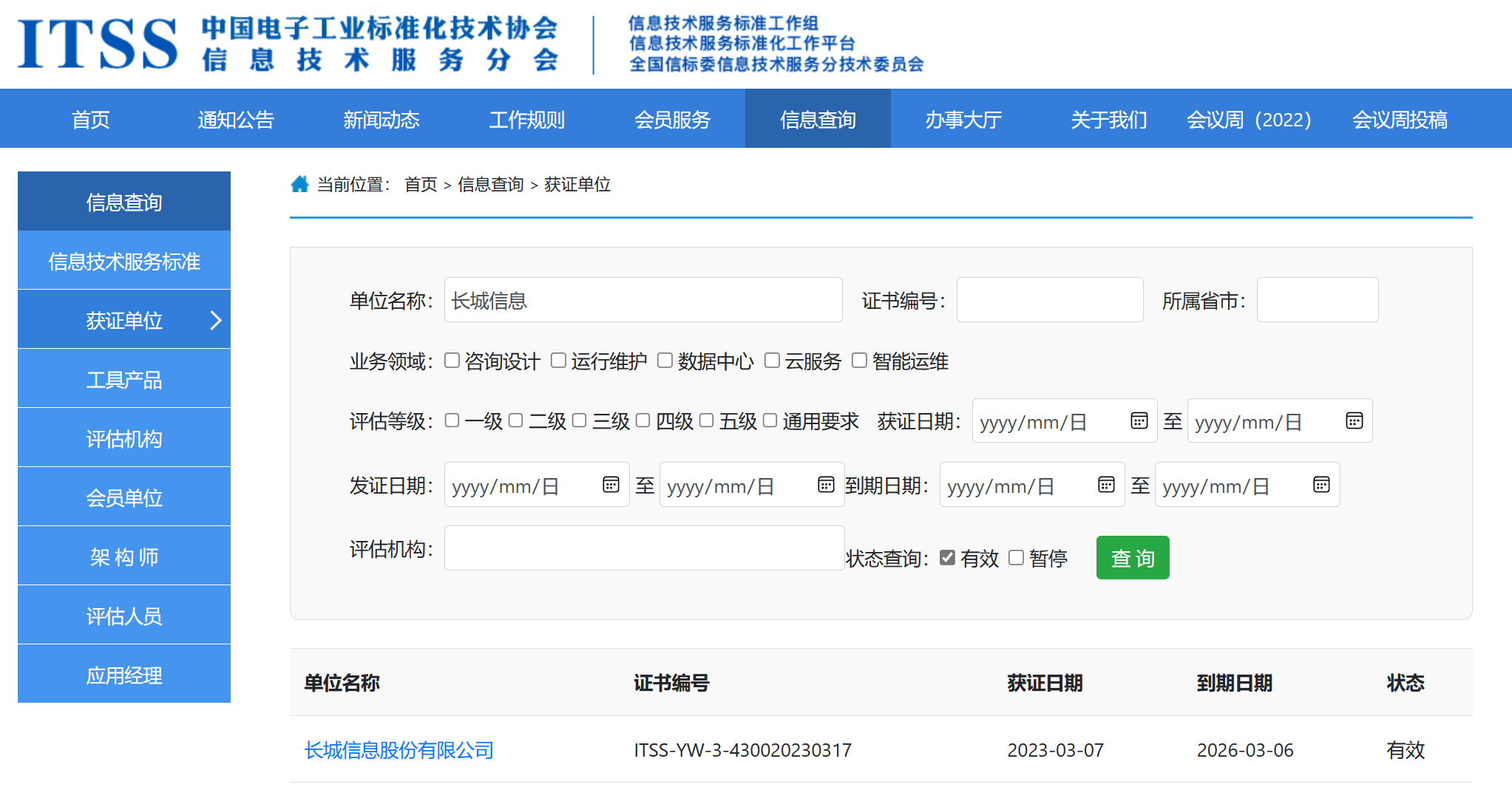The height and width of the screenshot is (787, 1512).
Task: Go to 首页 via breadcrumb link
Action: pyautogui.click(x=421, y=184)
